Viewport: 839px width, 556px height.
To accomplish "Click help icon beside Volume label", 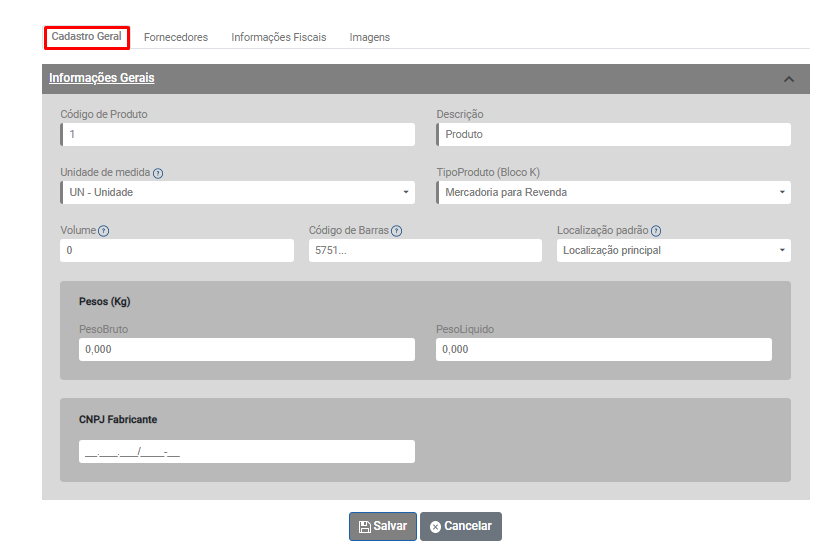I will pos(104,231).
